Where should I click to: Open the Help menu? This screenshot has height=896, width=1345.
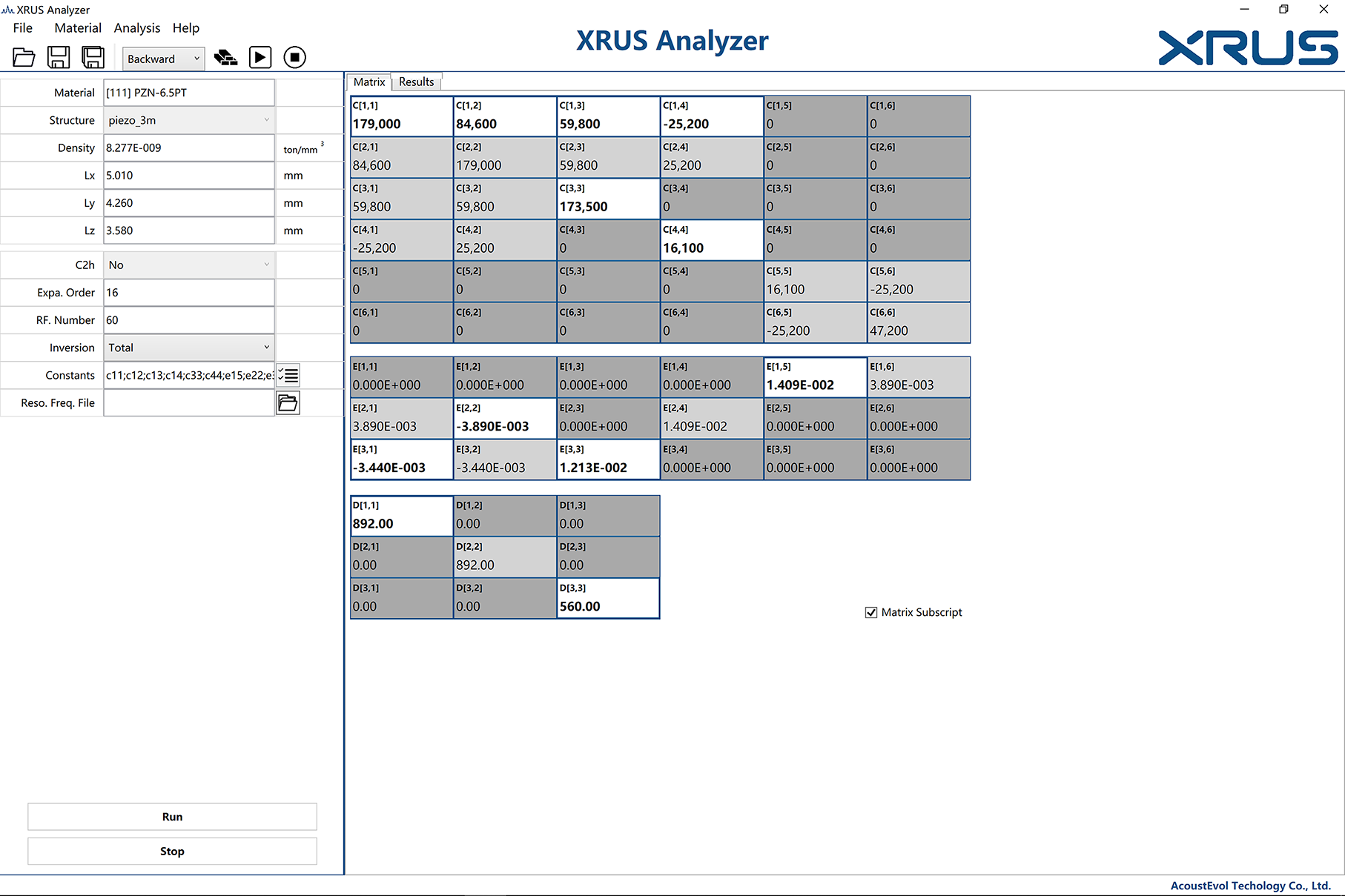(186, 28)
